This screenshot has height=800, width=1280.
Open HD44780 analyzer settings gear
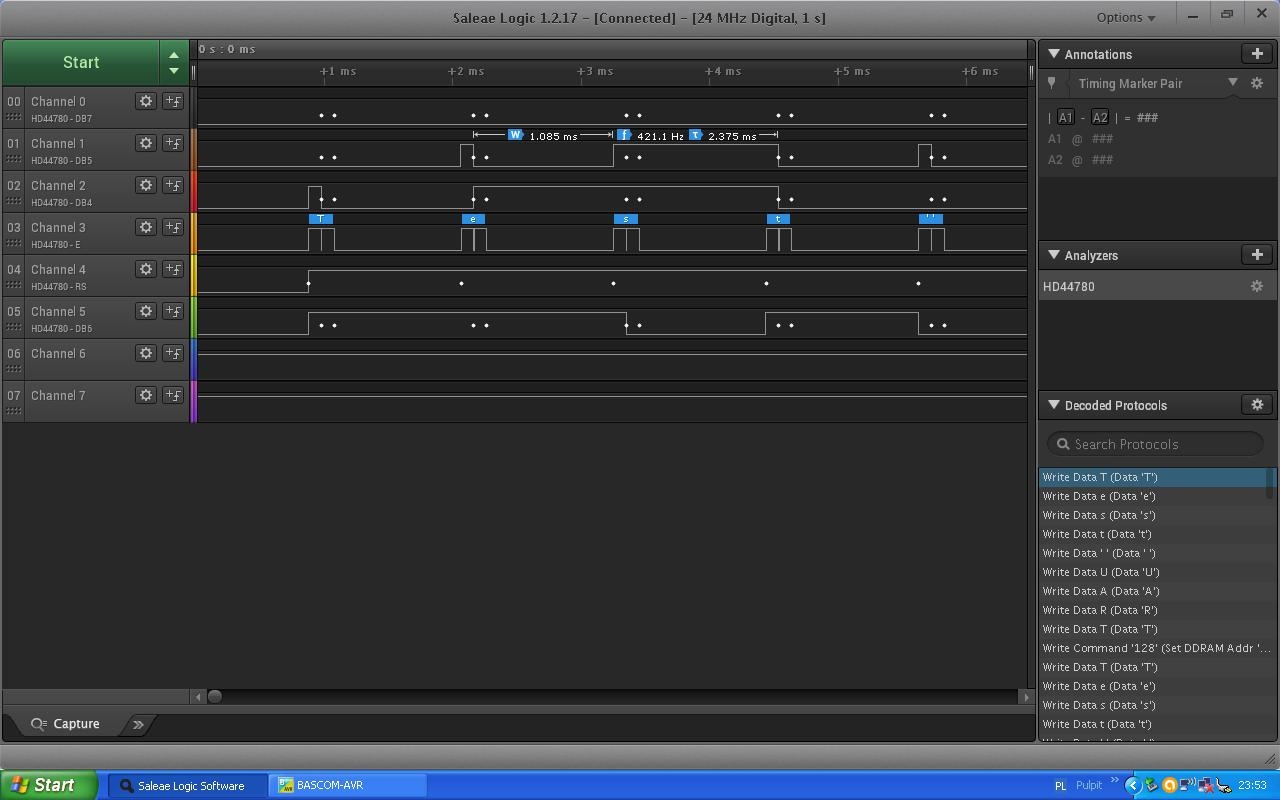1257,286
